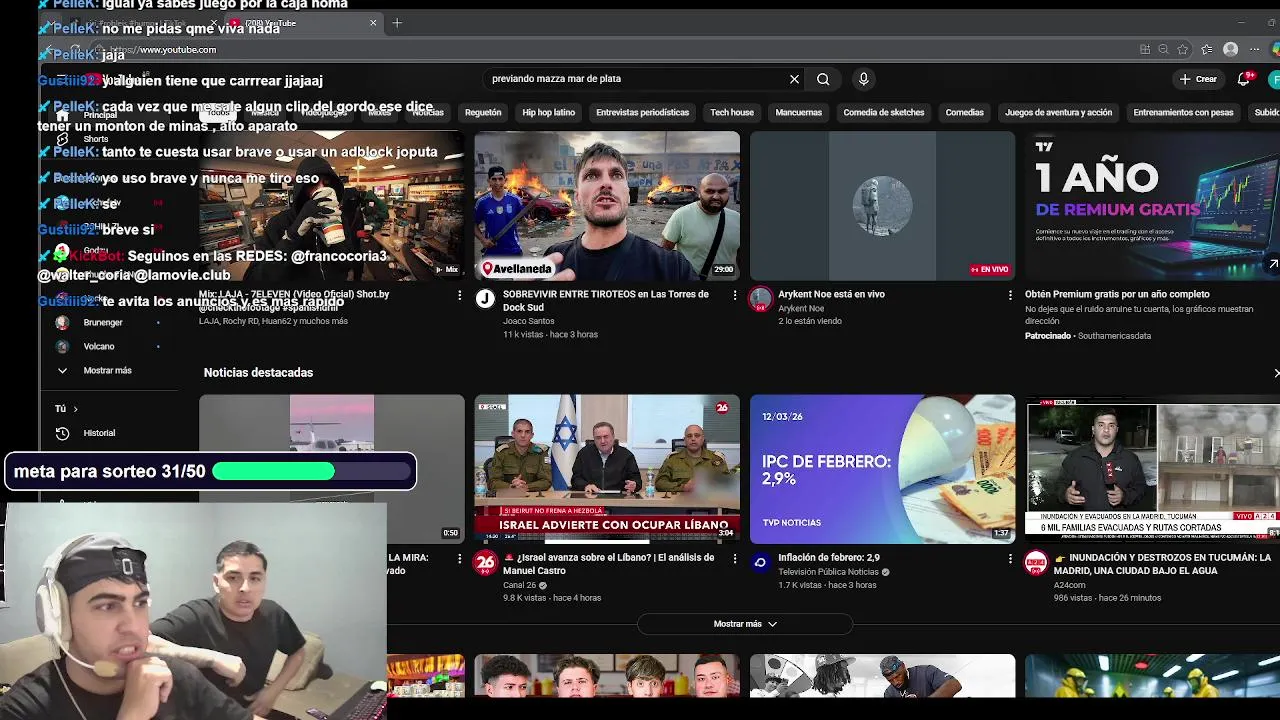Image resolution: width=1280 pixels, height=720 pixels.
Task: Open the 'Inflación de febrero: 2,9' video title
Action: 829,558
